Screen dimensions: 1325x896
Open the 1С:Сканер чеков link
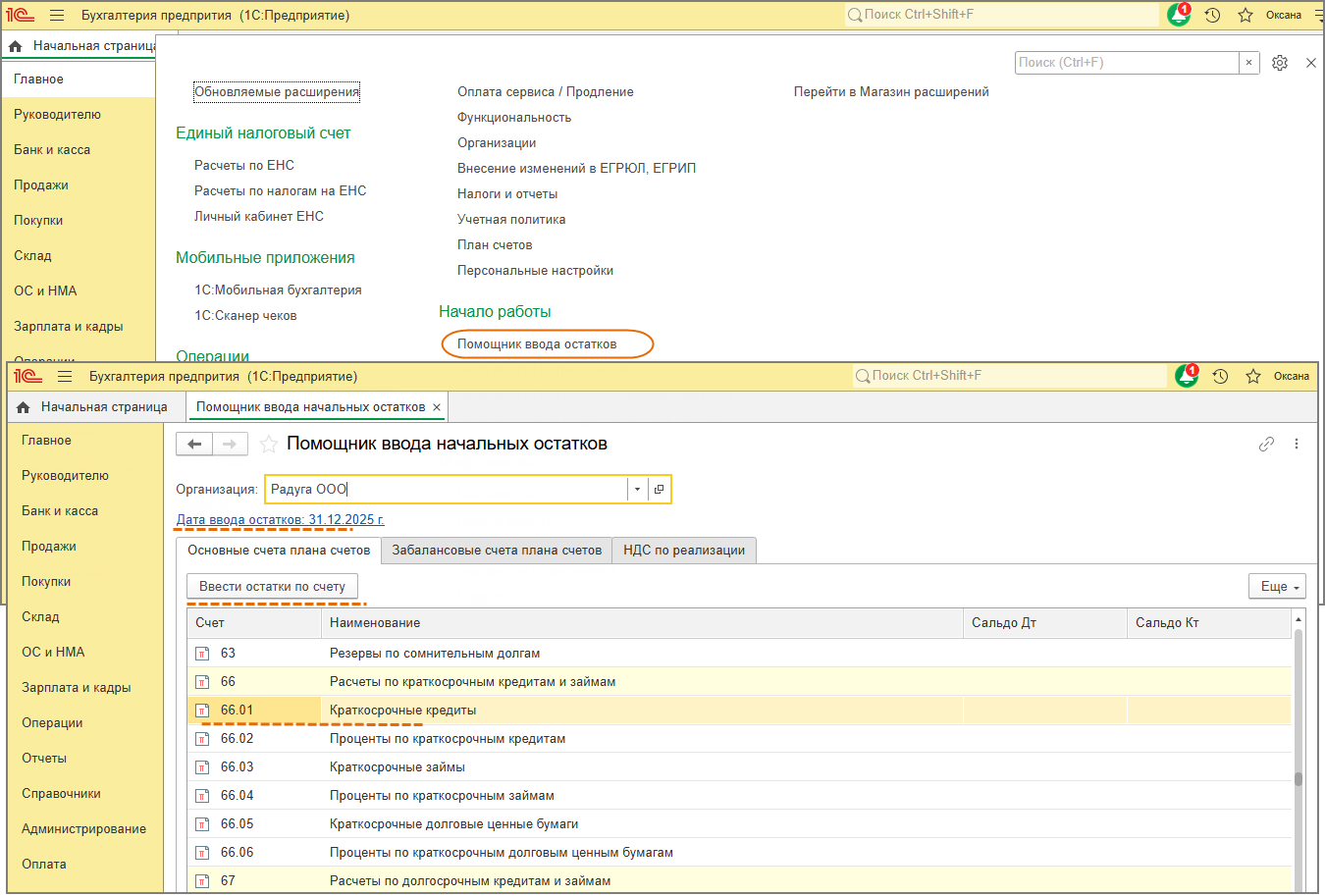[x=245, y=316]
